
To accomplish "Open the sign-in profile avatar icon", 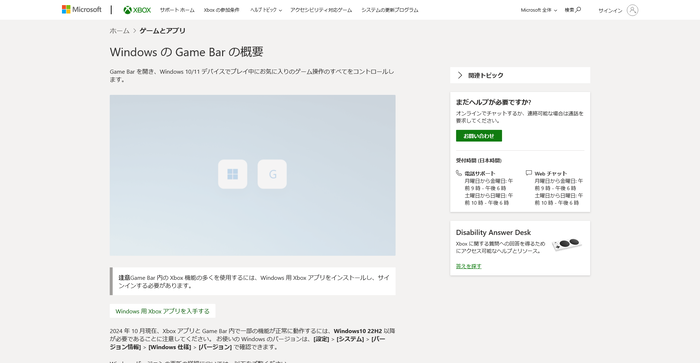I will pyautogui.click(x=632, y=10).
